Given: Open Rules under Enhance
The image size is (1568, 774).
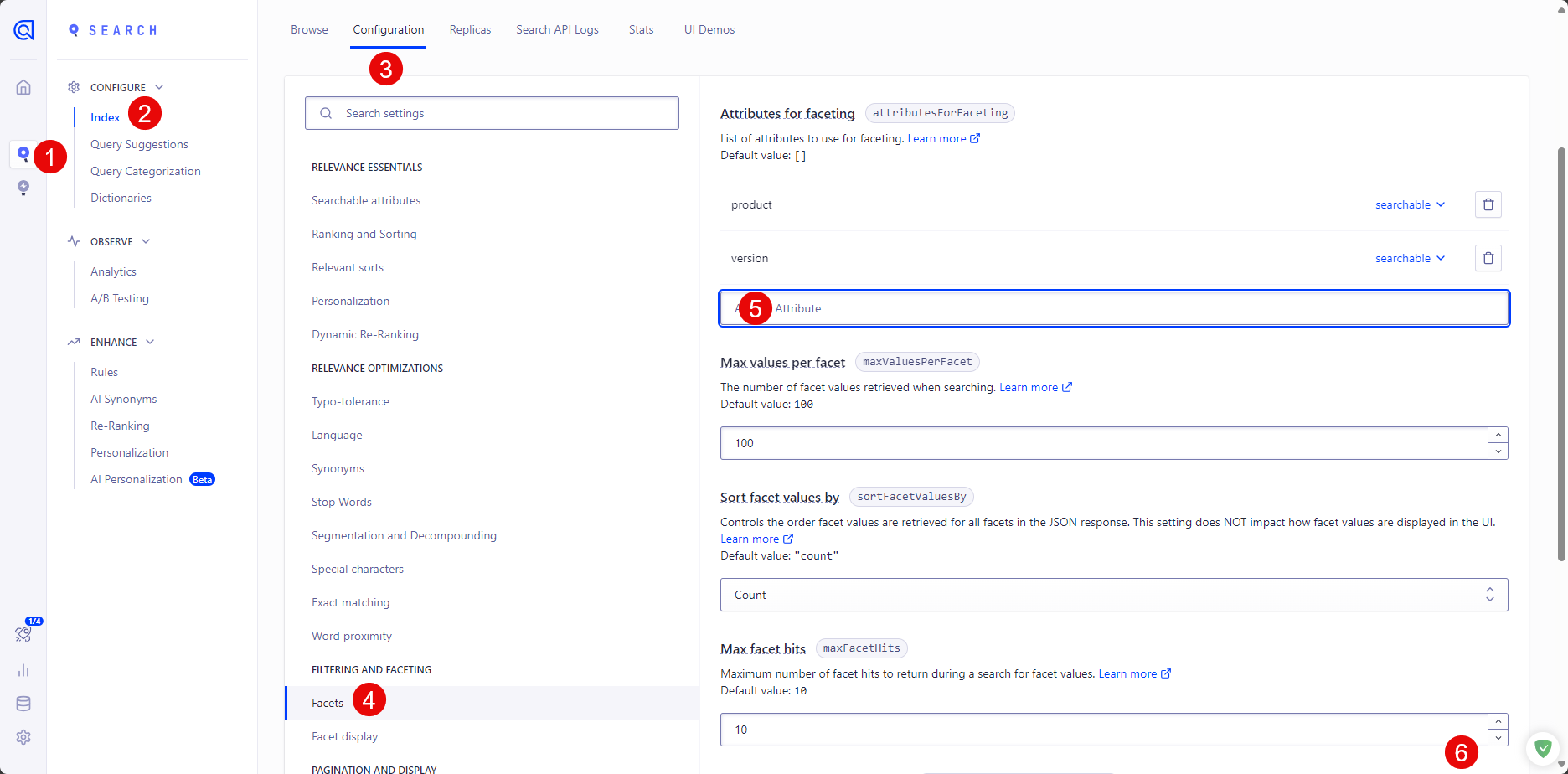Looking at the screenshot, I should (104, 372).
